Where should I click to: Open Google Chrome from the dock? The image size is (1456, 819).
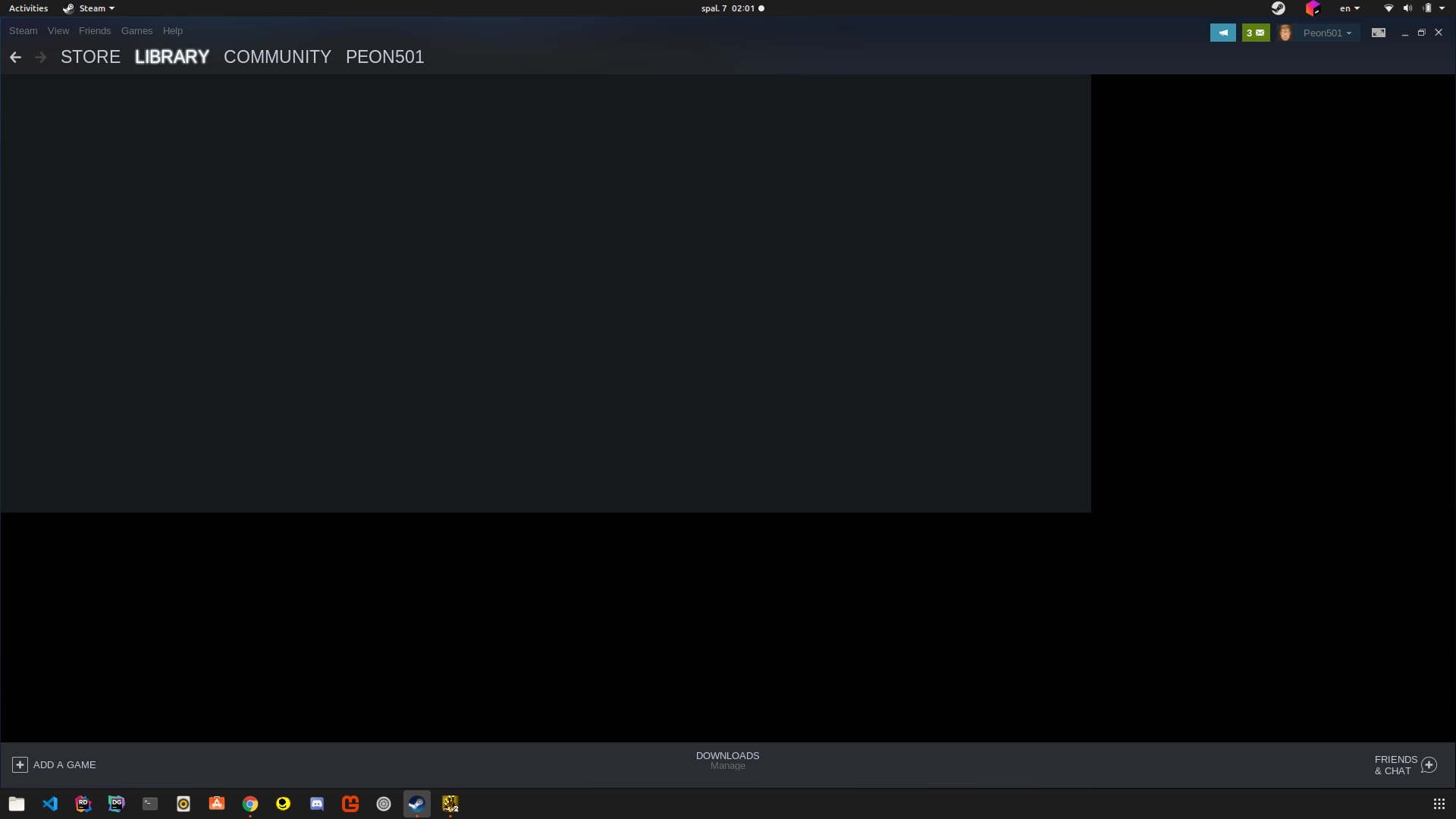coord(249,803)
